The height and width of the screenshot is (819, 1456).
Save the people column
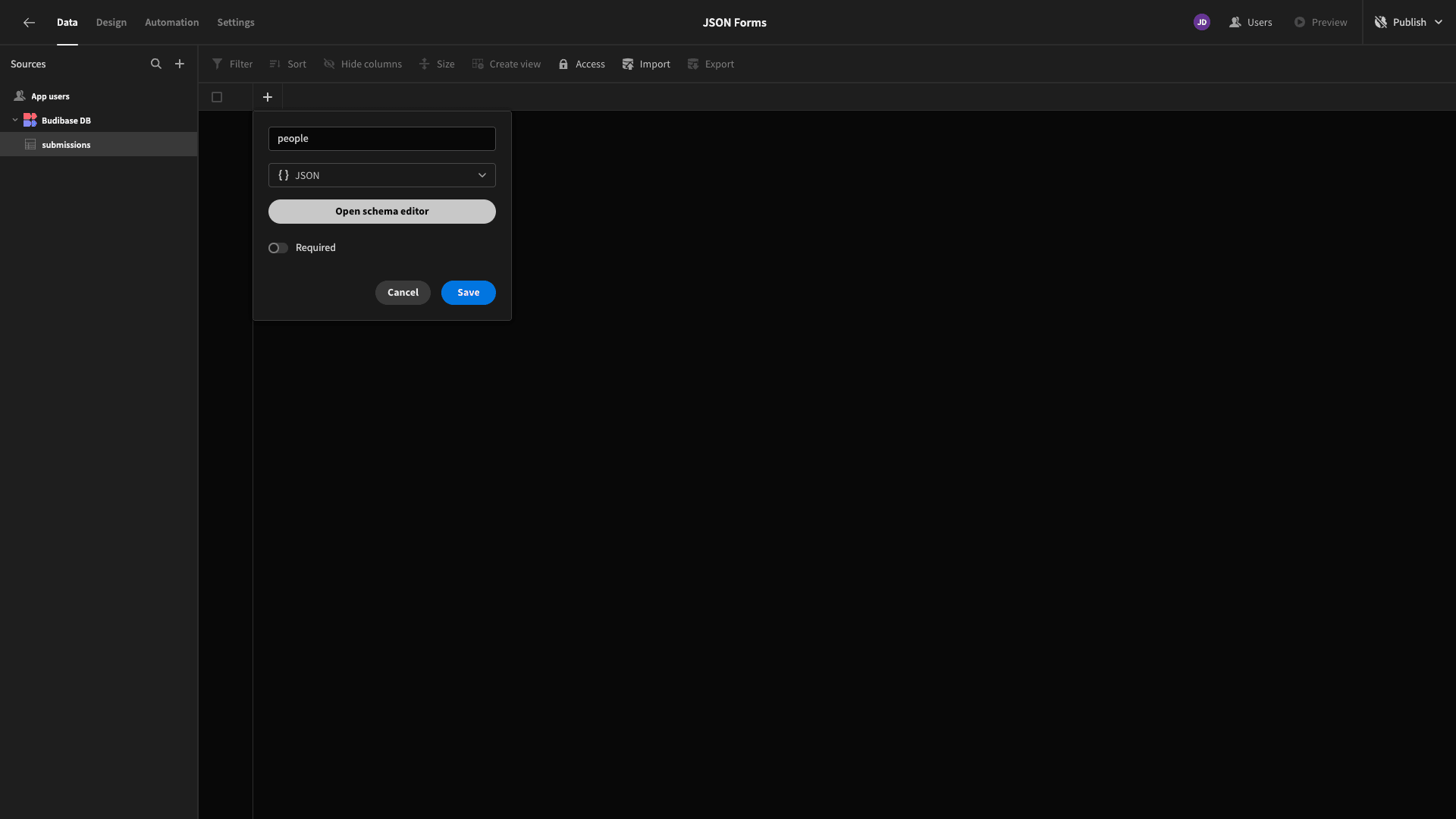[469, 293]
